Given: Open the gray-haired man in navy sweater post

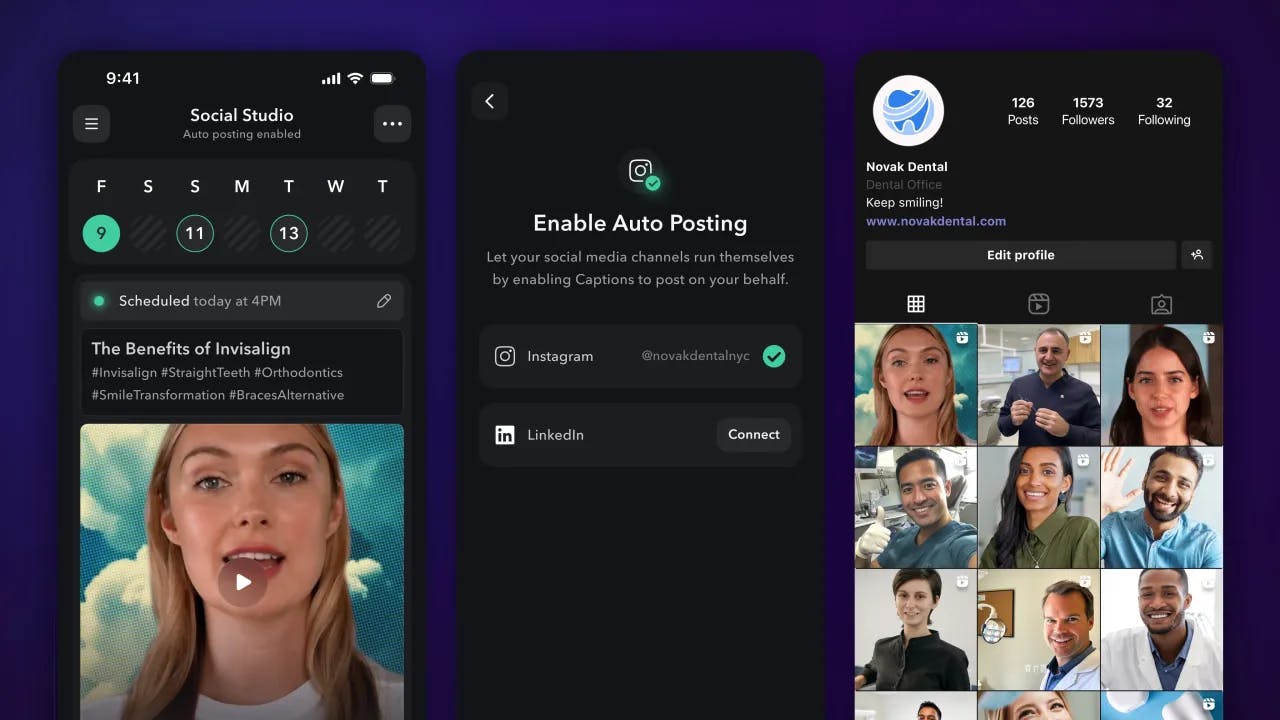Looking at the screenshot, I should (x=1039, y=384).
